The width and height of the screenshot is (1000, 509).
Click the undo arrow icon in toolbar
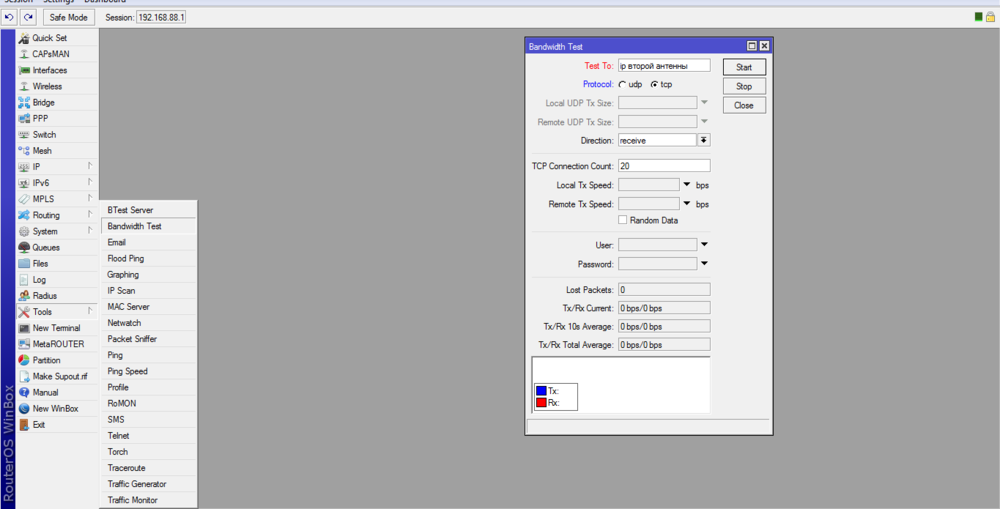(10, 17)
